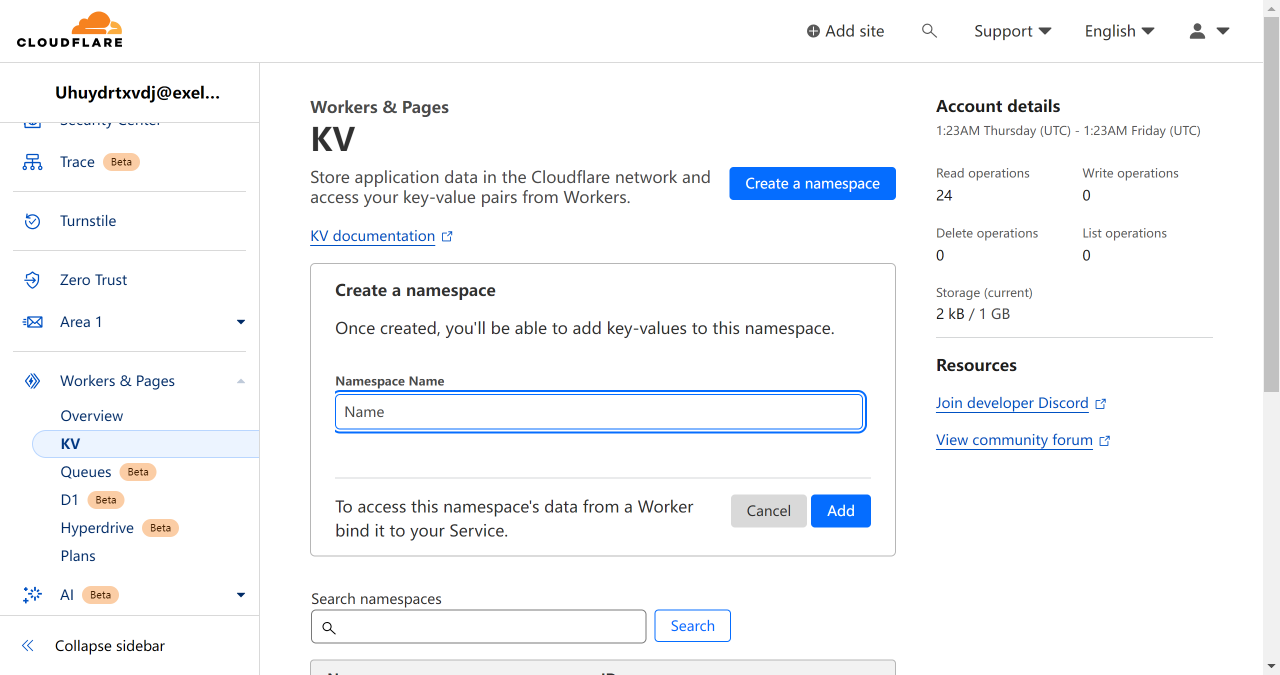Click the Zero Trust shield icon
The width and height of the screenshot is (1280, 675).
tap(32, 280)
